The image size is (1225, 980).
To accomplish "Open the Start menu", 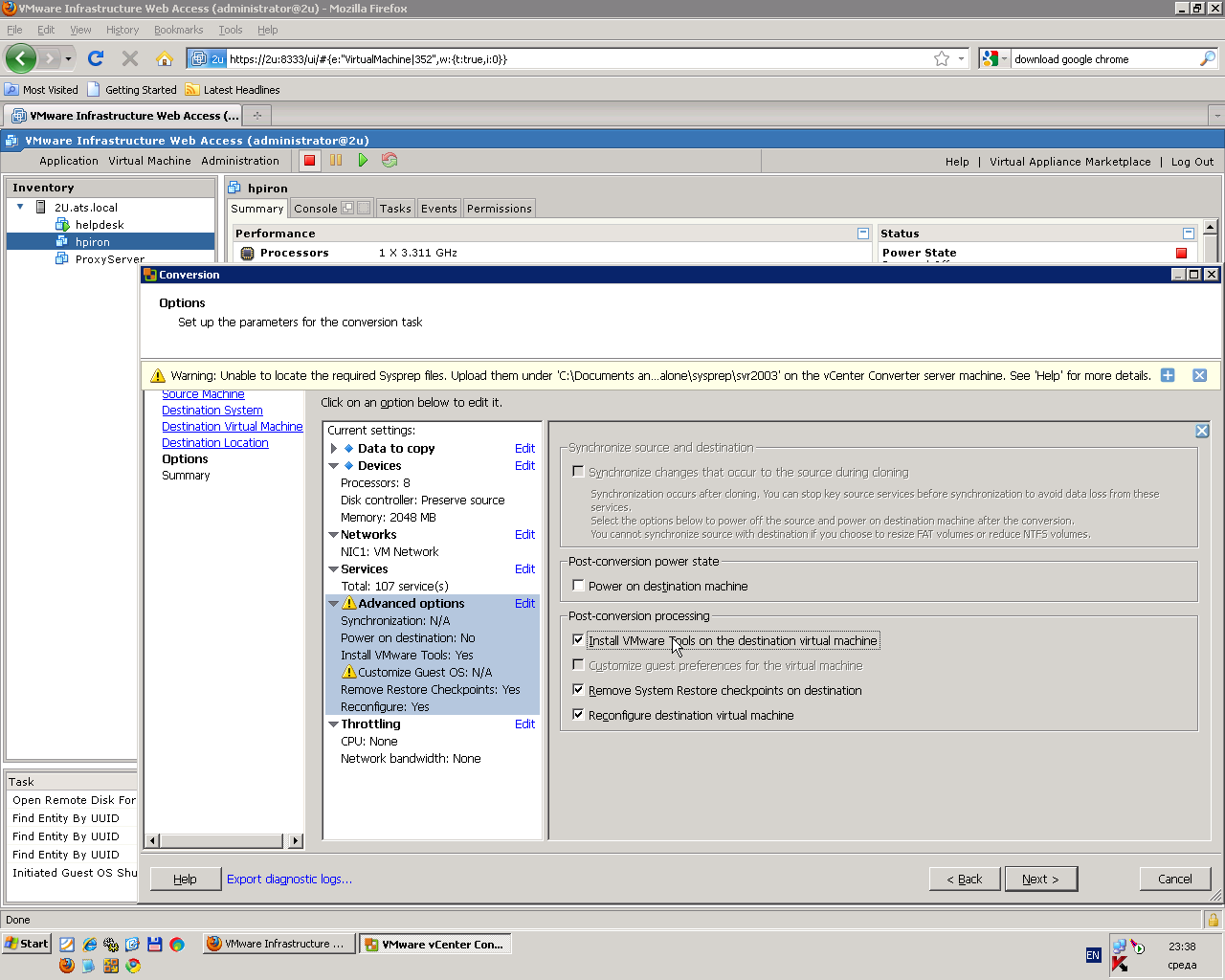I will point(27,944).
